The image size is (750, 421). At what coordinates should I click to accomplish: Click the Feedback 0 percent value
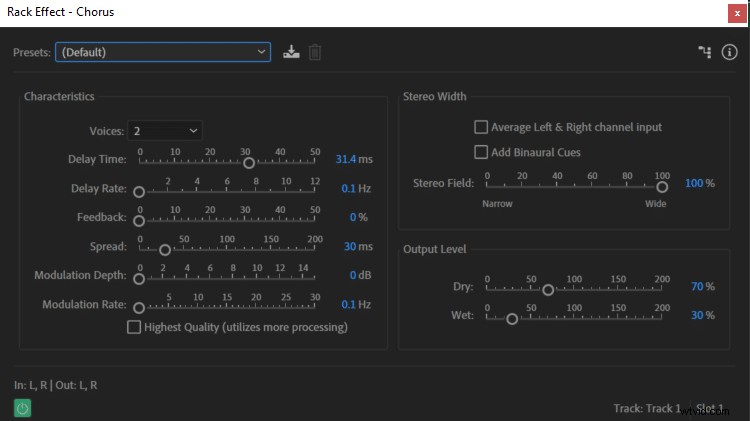[x=353, y=217]
